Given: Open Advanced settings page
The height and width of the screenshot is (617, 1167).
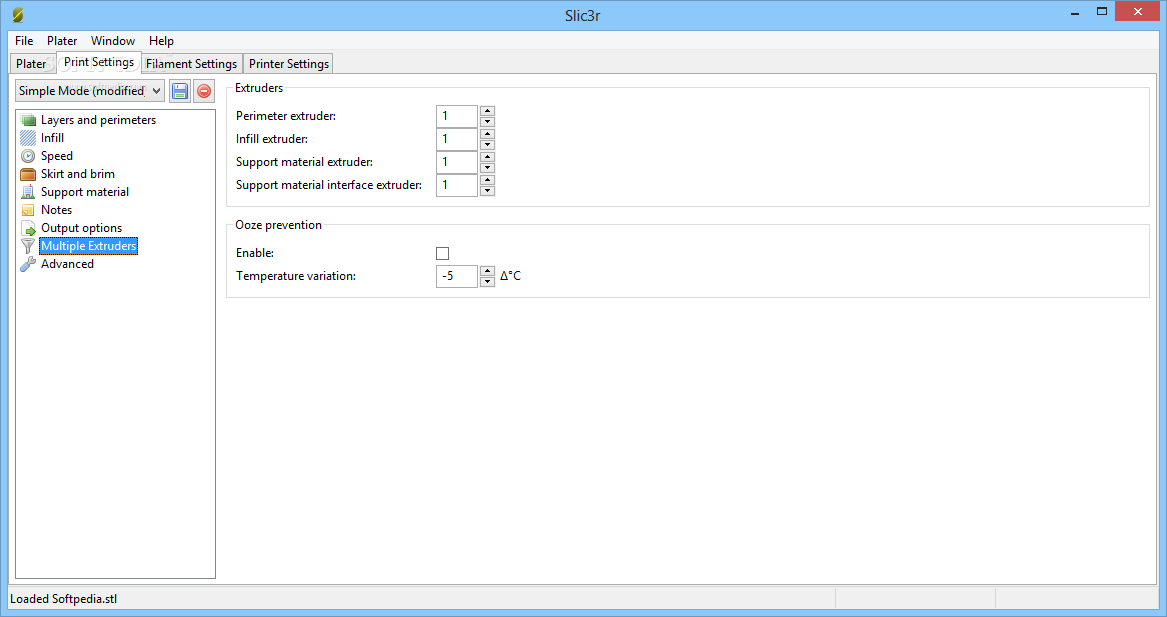Looking at the screenshot, I should click(67, 264).
